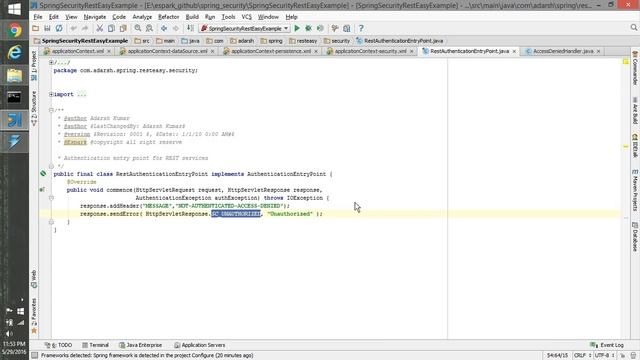
Task: Click the Synchronize toolbar icon
Action: pos(59,28)
